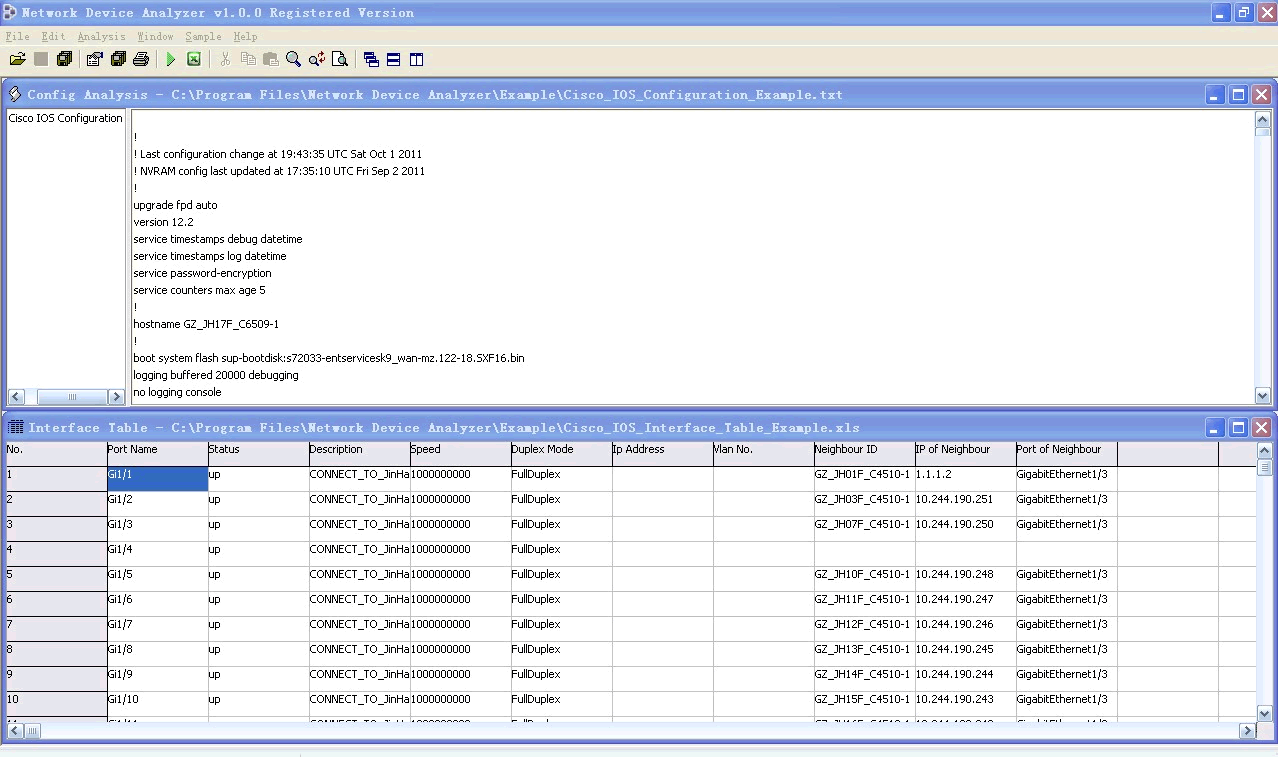
Task: Click the 'upgrade fpd auto' config line
Action: [175, 205]
